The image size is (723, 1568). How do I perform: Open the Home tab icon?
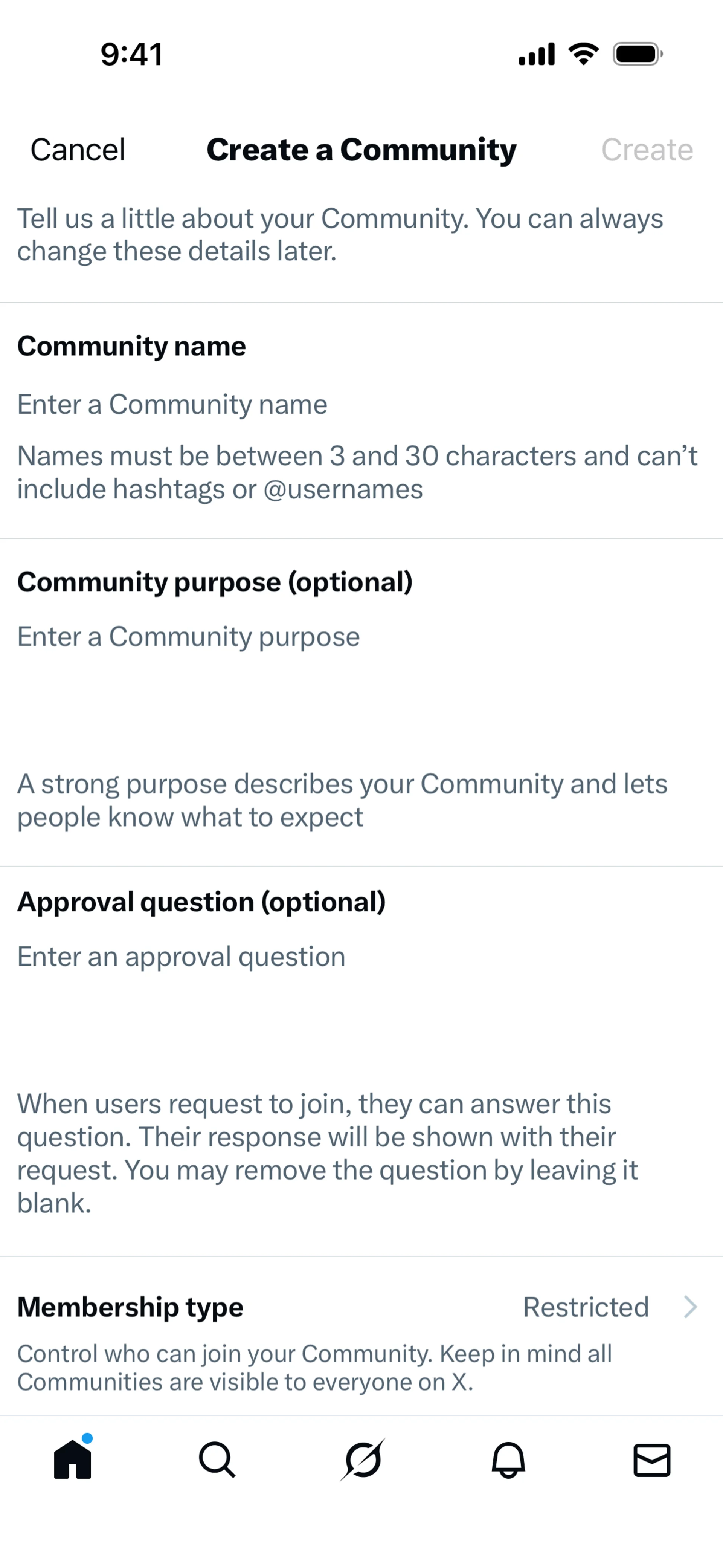72,1459
